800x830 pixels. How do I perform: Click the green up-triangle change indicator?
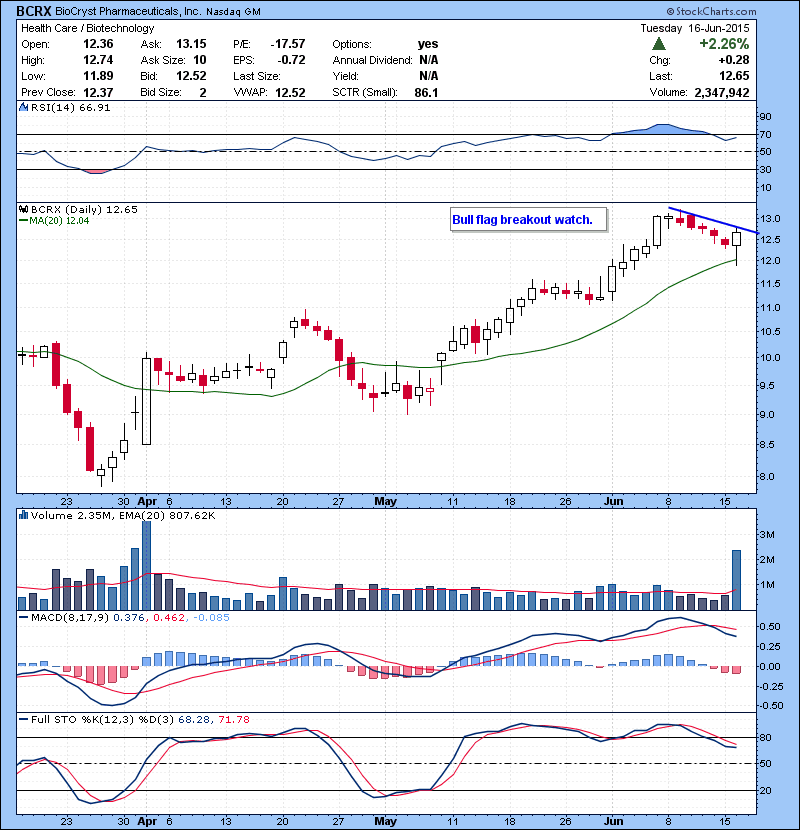pos(659,43)
